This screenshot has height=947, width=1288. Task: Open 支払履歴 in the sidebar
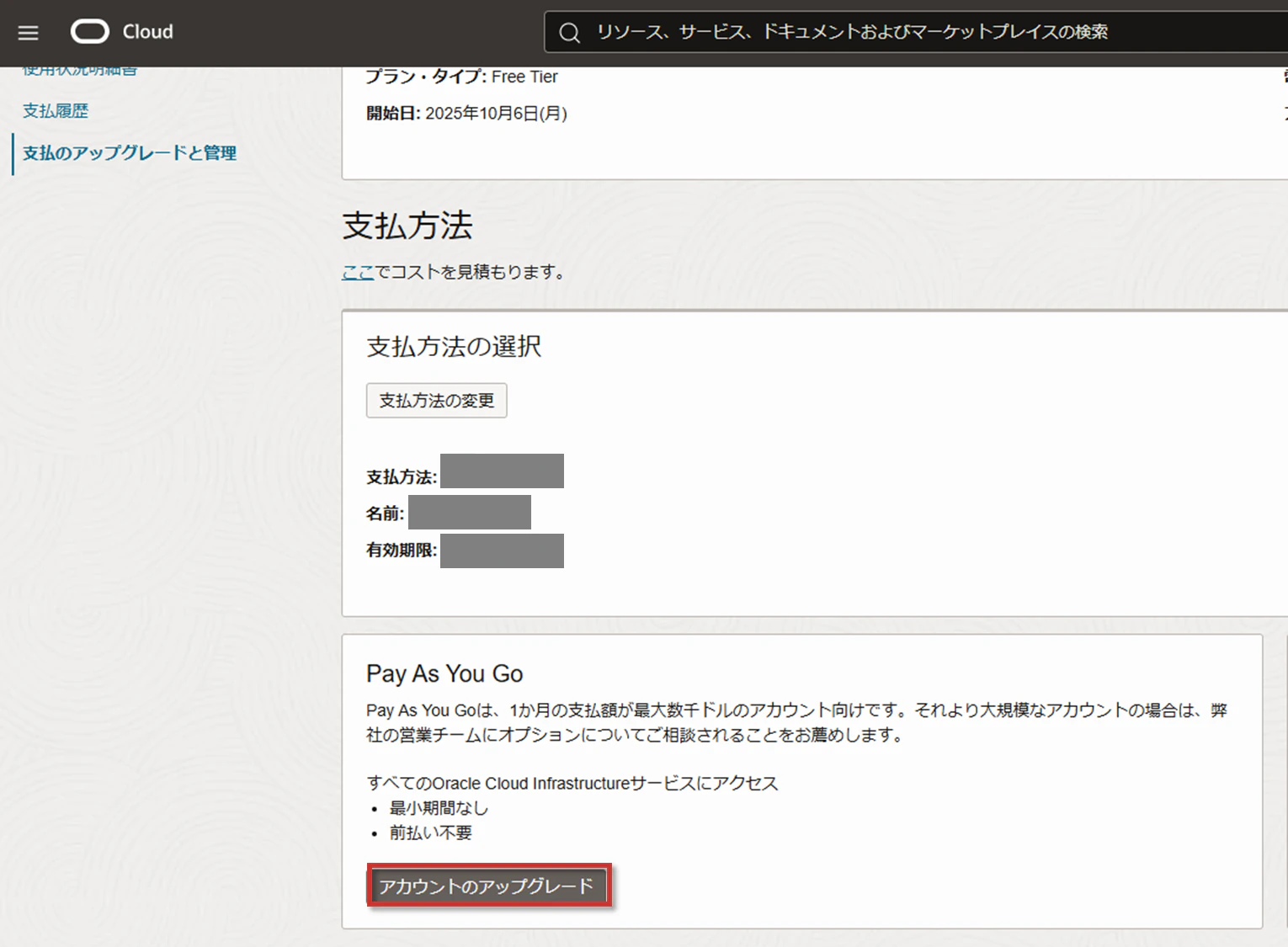56,110
